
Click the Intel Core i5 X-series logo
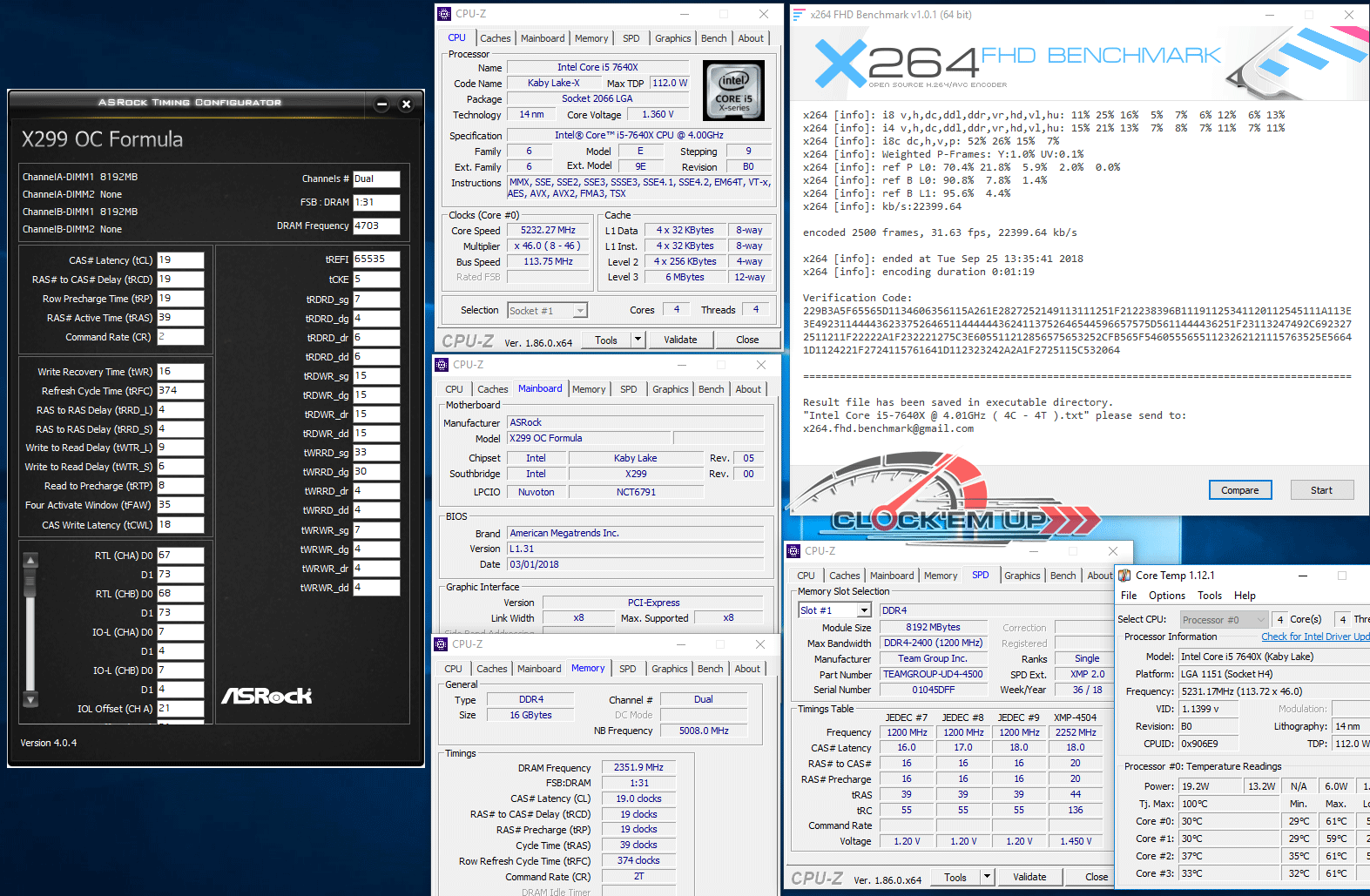(733, 91)
